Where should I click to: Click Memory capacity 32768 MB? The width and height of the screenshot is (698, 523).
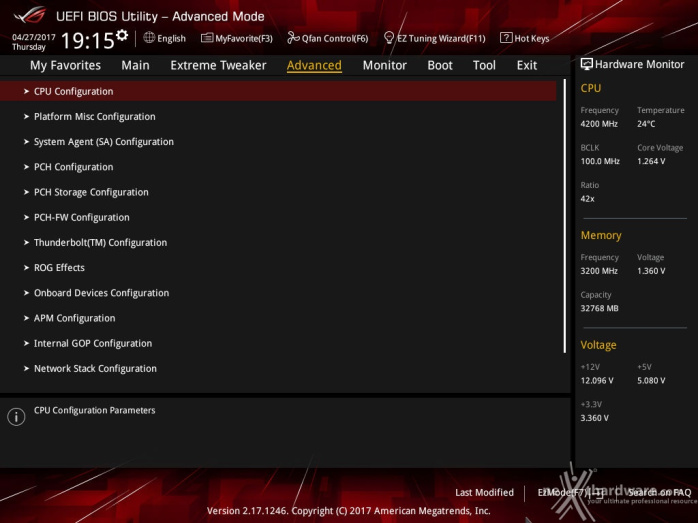click(599, 308)
